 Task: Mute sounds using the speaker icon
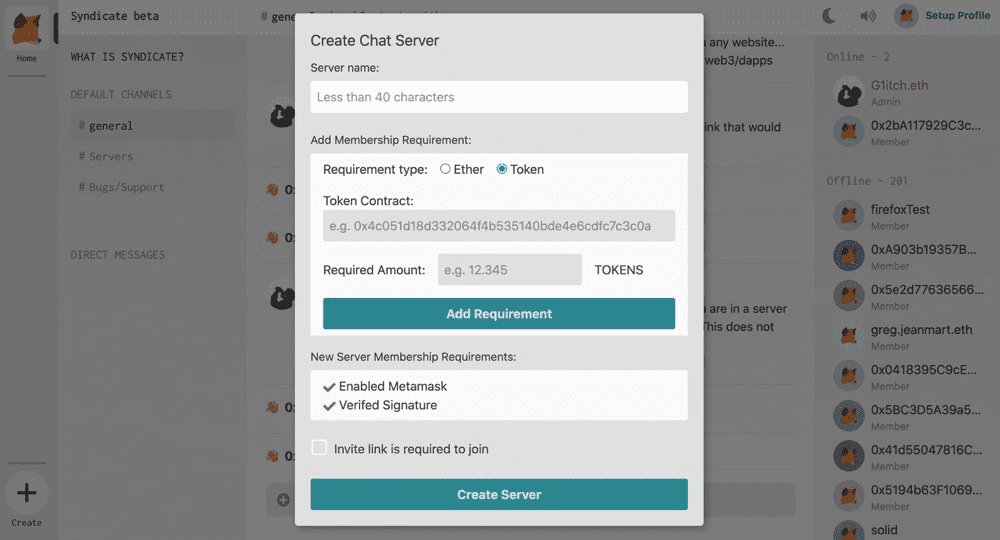tap(867, 15)
